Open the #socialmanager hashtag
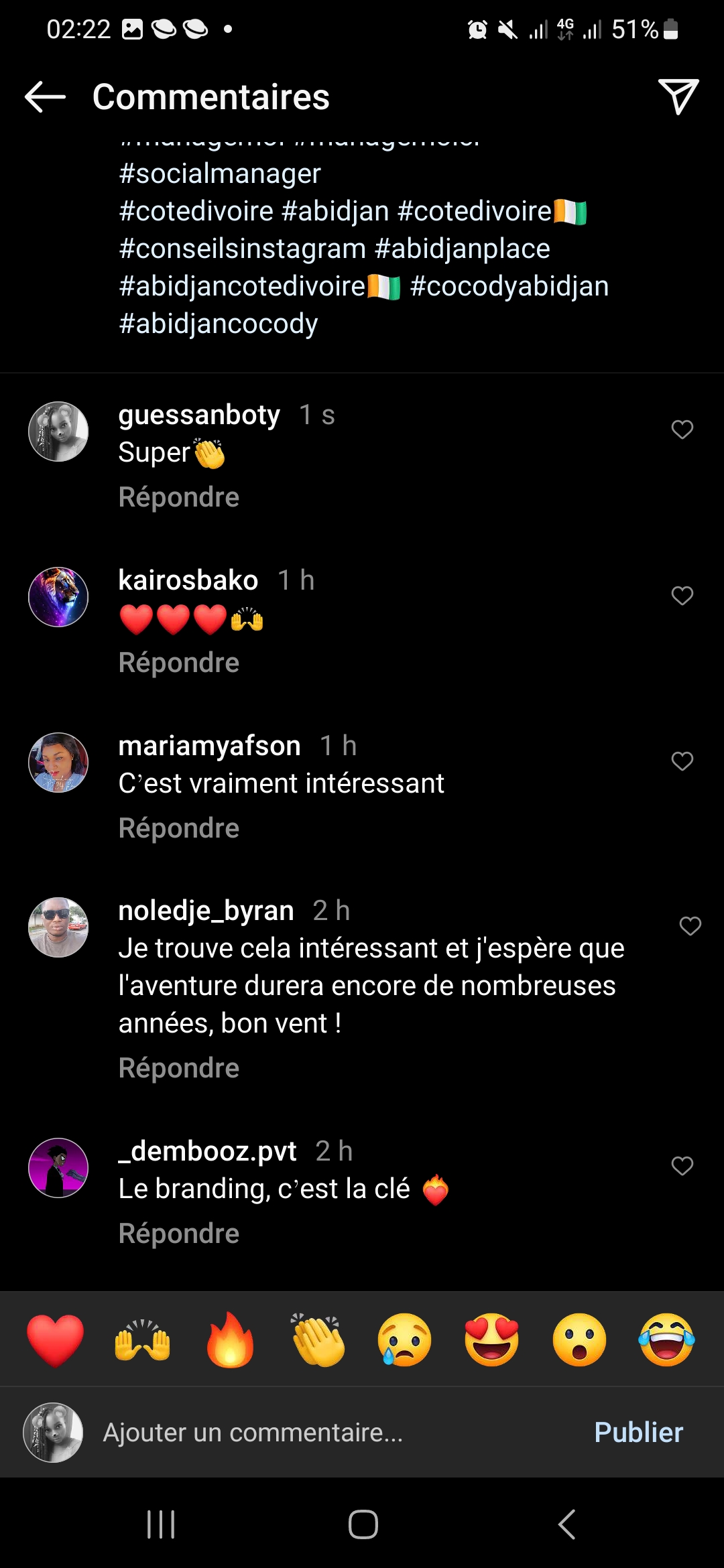Image resolution: width=724 pixels, height=1568 pixels. (x=220, y=174)
